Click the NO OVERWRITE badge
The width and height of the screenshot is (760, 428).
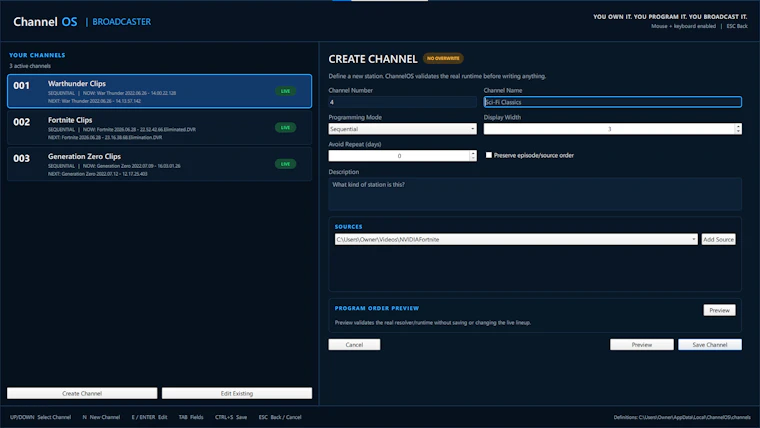(443, 58)
